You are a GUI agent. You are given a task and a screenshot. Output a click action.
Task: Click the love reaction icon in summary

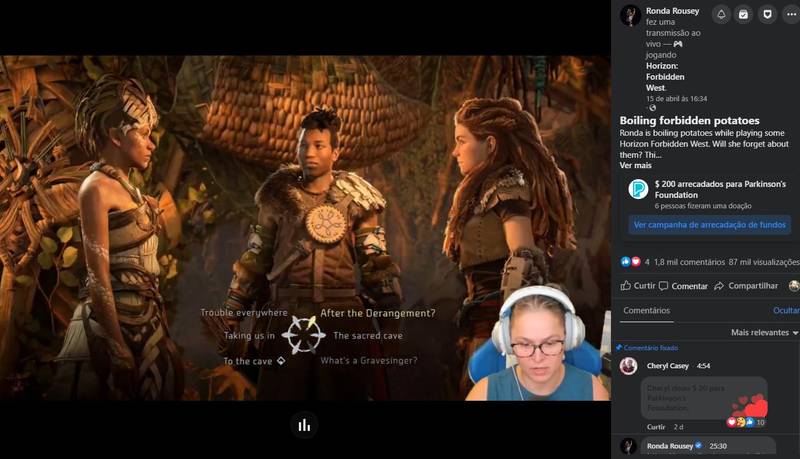click(635, 262)
